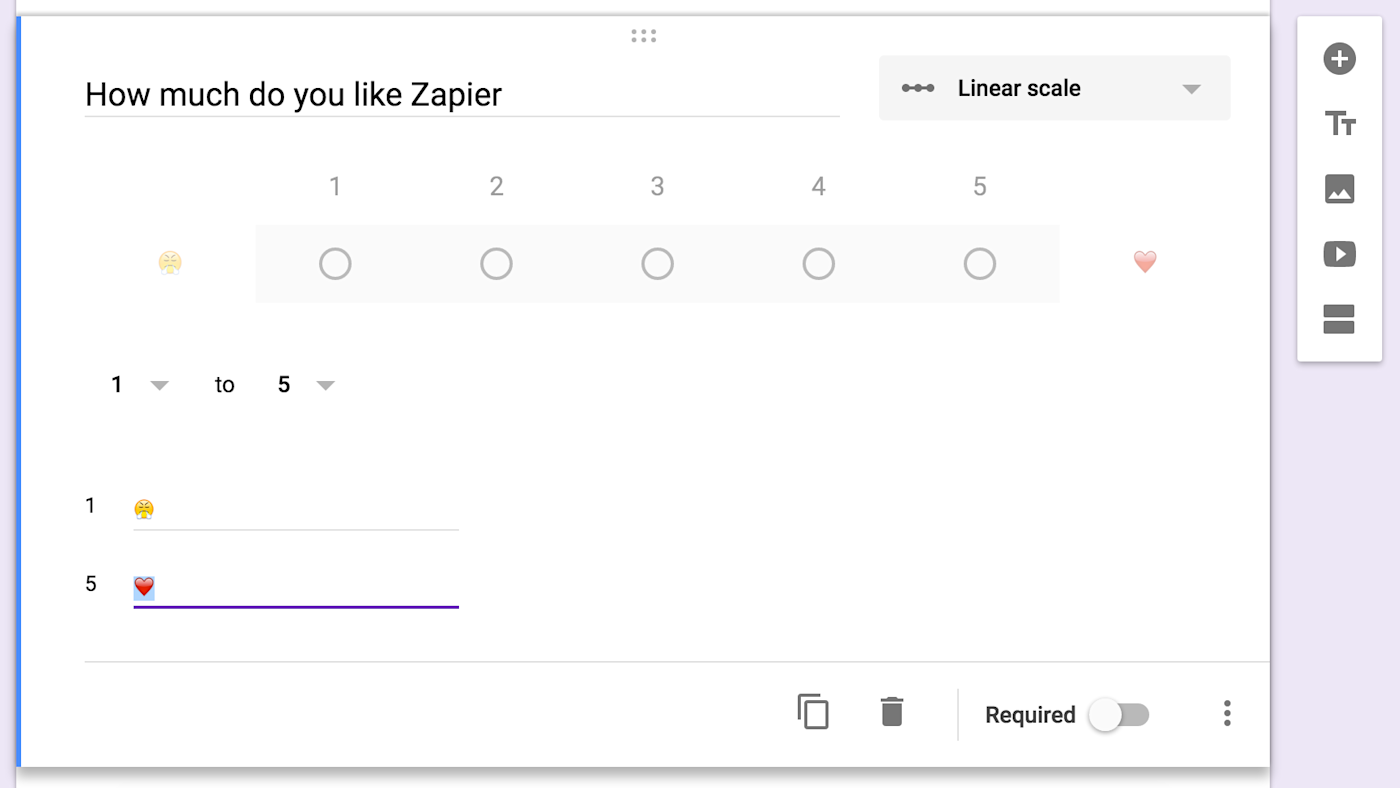Delete the question with trash icon
This screenshot has height=788, width=1400.
point(891,712)
